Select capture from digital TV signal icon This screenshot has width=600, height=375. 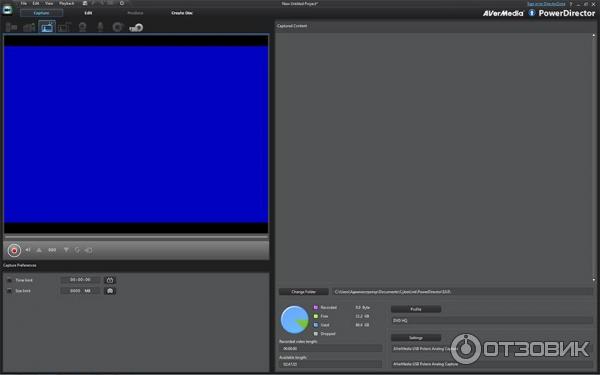coord(64,27)
